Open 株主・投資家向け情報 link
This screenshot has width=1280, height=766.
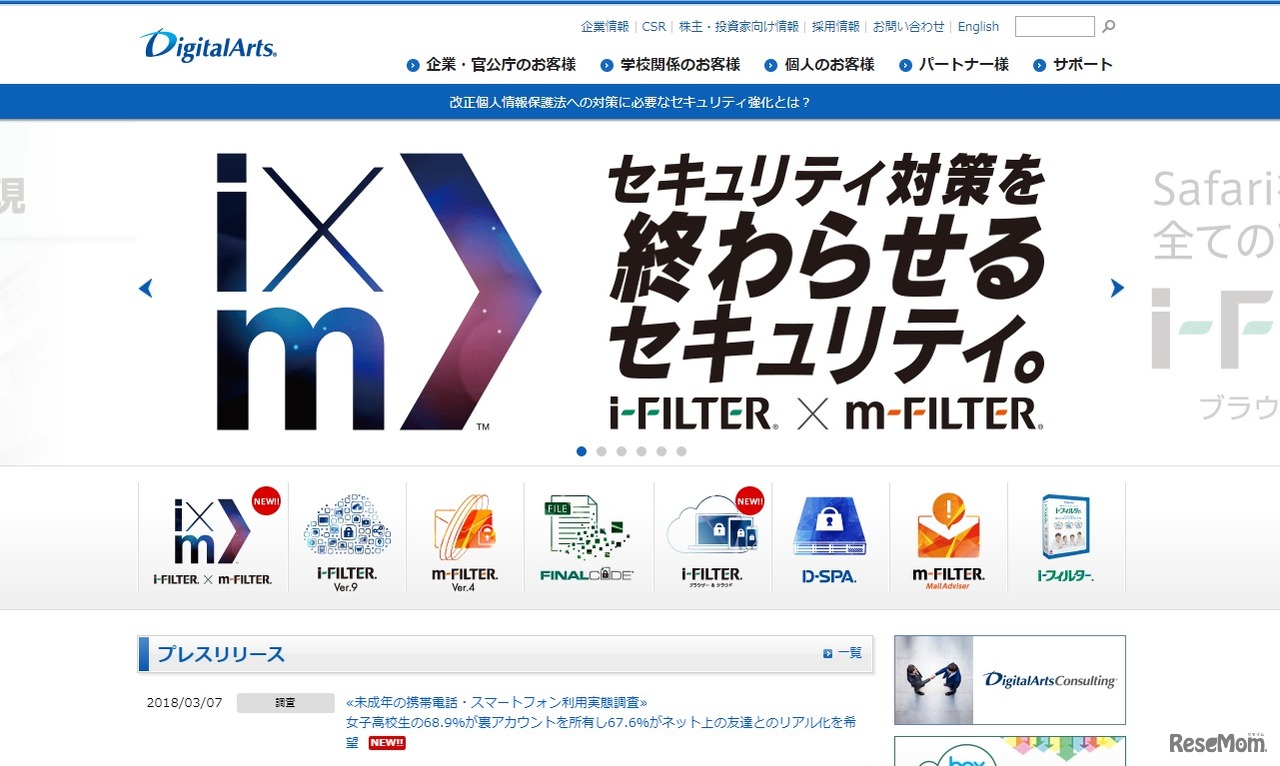[x=739, y=27]
